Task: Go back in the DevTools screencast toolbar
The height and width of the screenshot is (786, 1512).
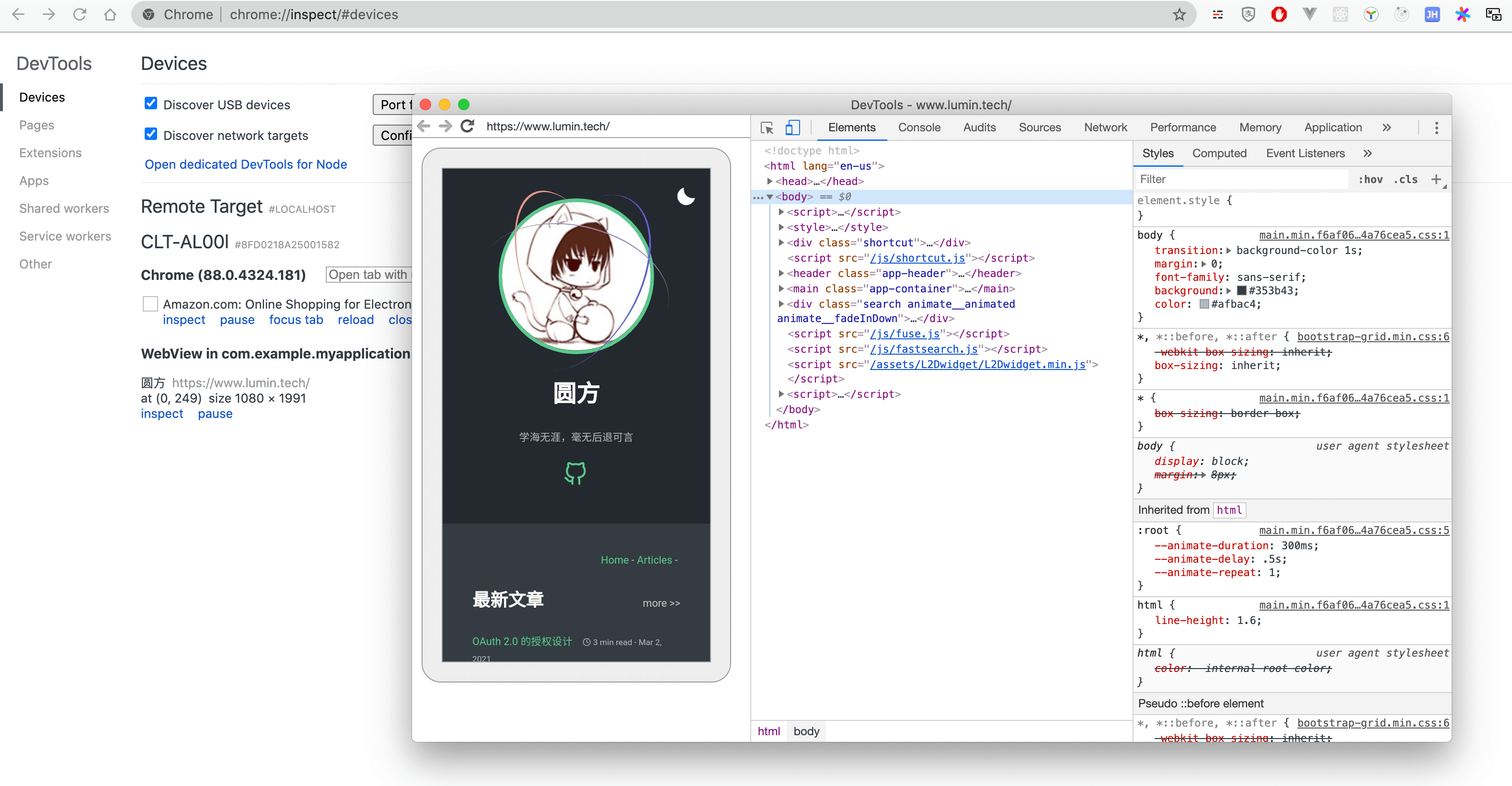Action: point(424,126)
